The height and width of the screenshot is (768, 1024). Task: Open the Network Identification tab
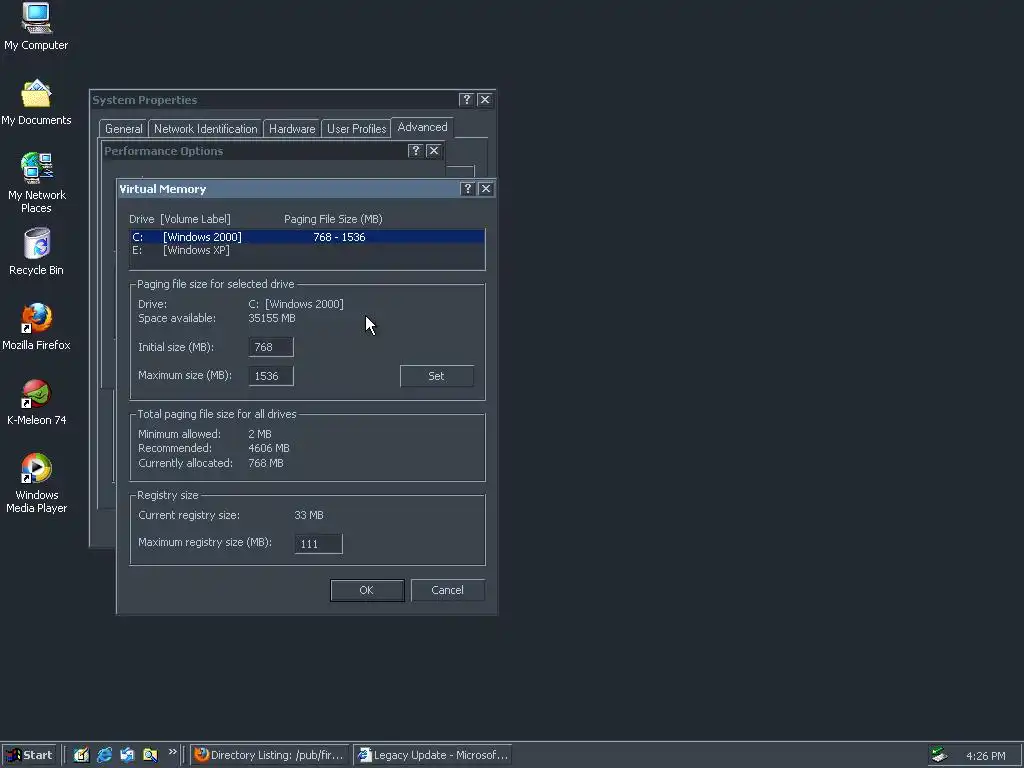pyautogui.click(x=206, y=129)
